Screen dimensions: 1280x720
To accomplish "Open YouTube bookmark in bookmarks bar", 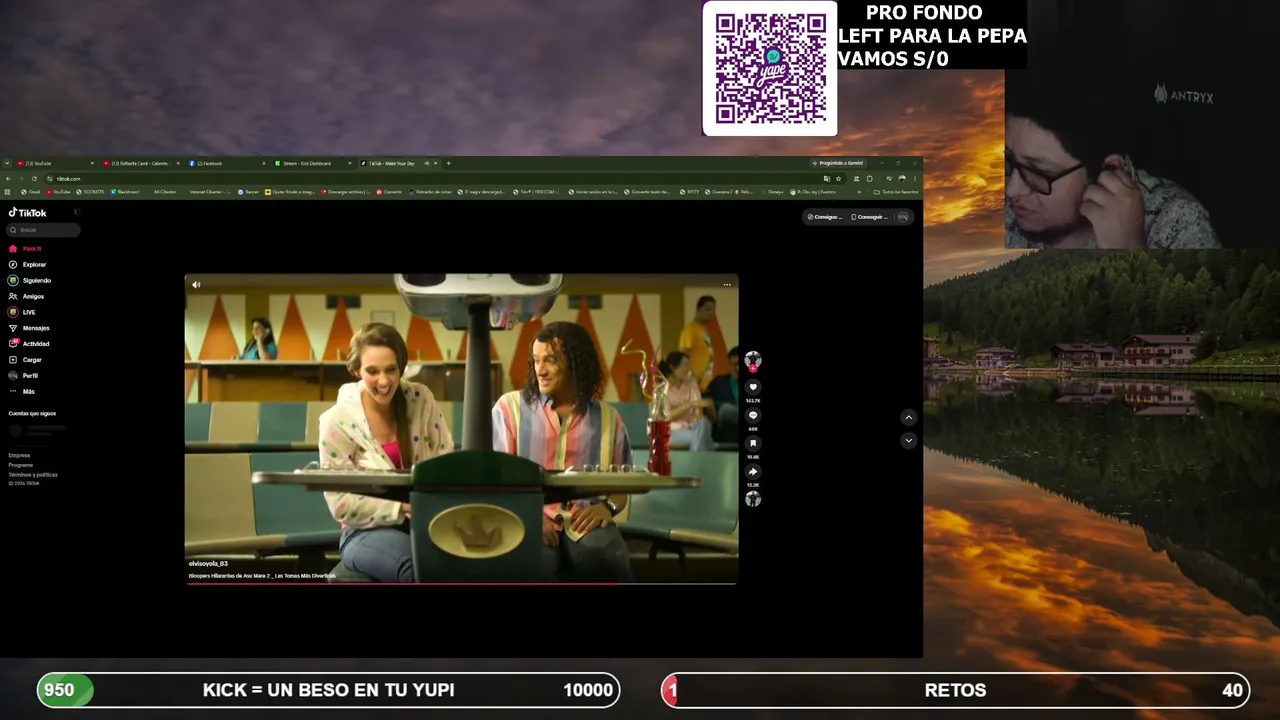I will 59,192.
